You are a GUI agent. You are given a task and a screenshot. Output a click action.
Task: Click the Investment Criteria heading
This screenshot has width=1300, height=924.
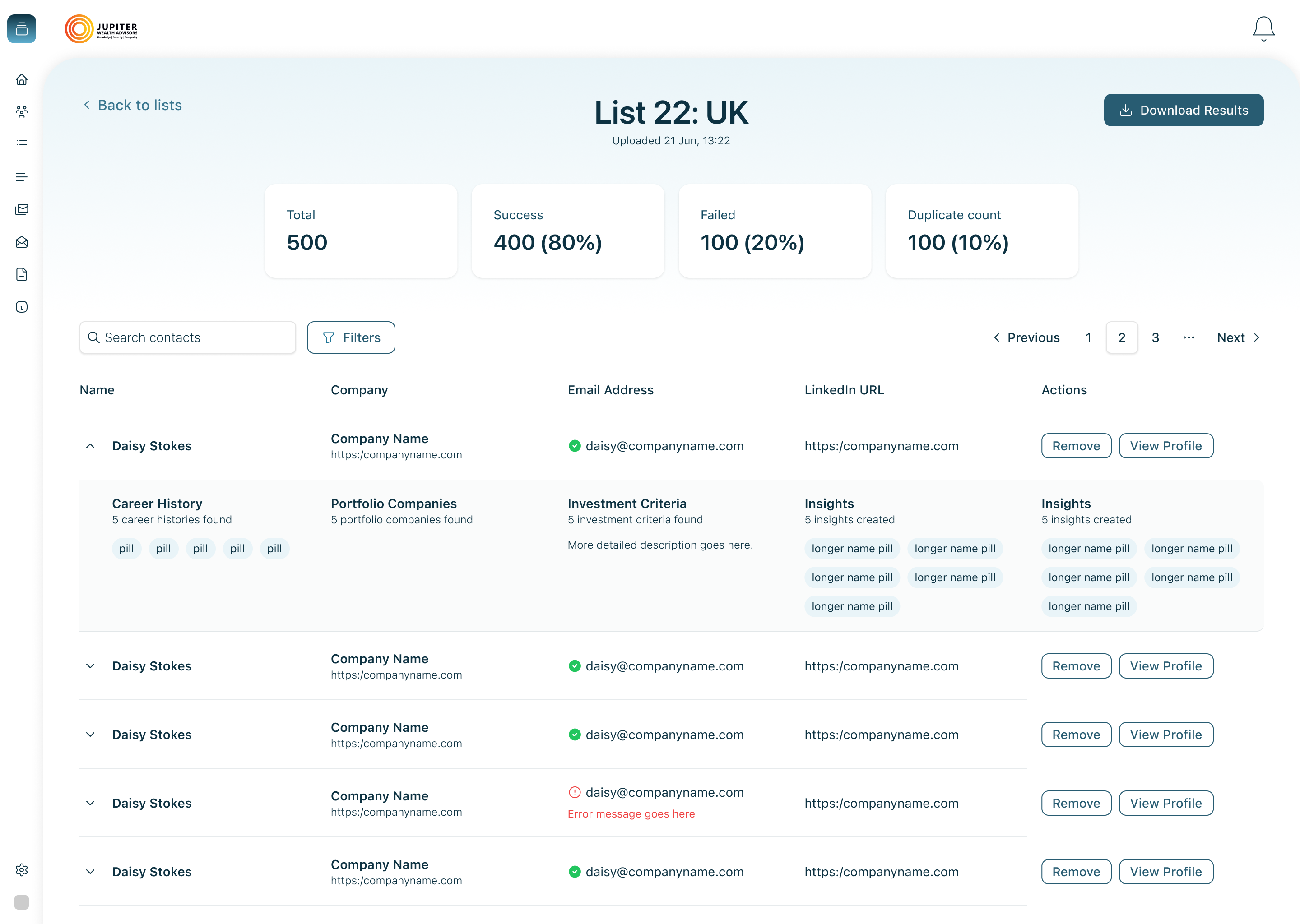coord(627,504)
